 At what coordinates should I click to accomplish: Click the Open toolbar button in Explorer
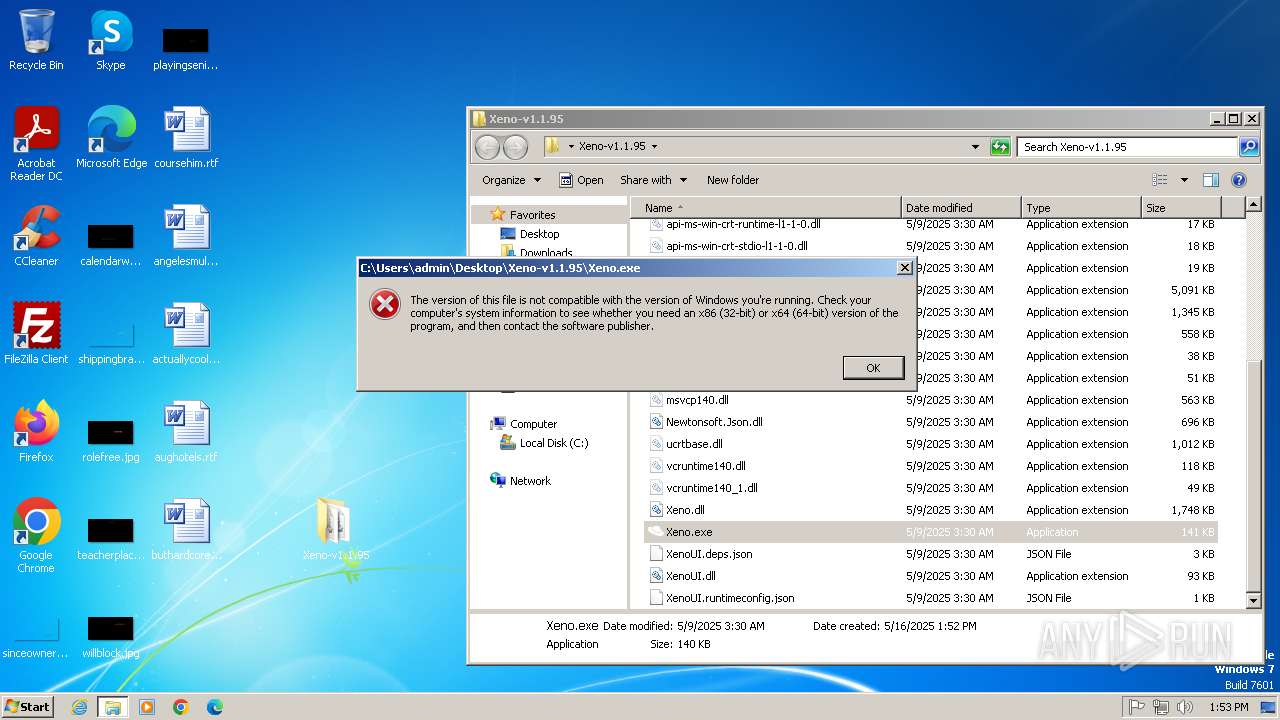click(x=581, y=180)
